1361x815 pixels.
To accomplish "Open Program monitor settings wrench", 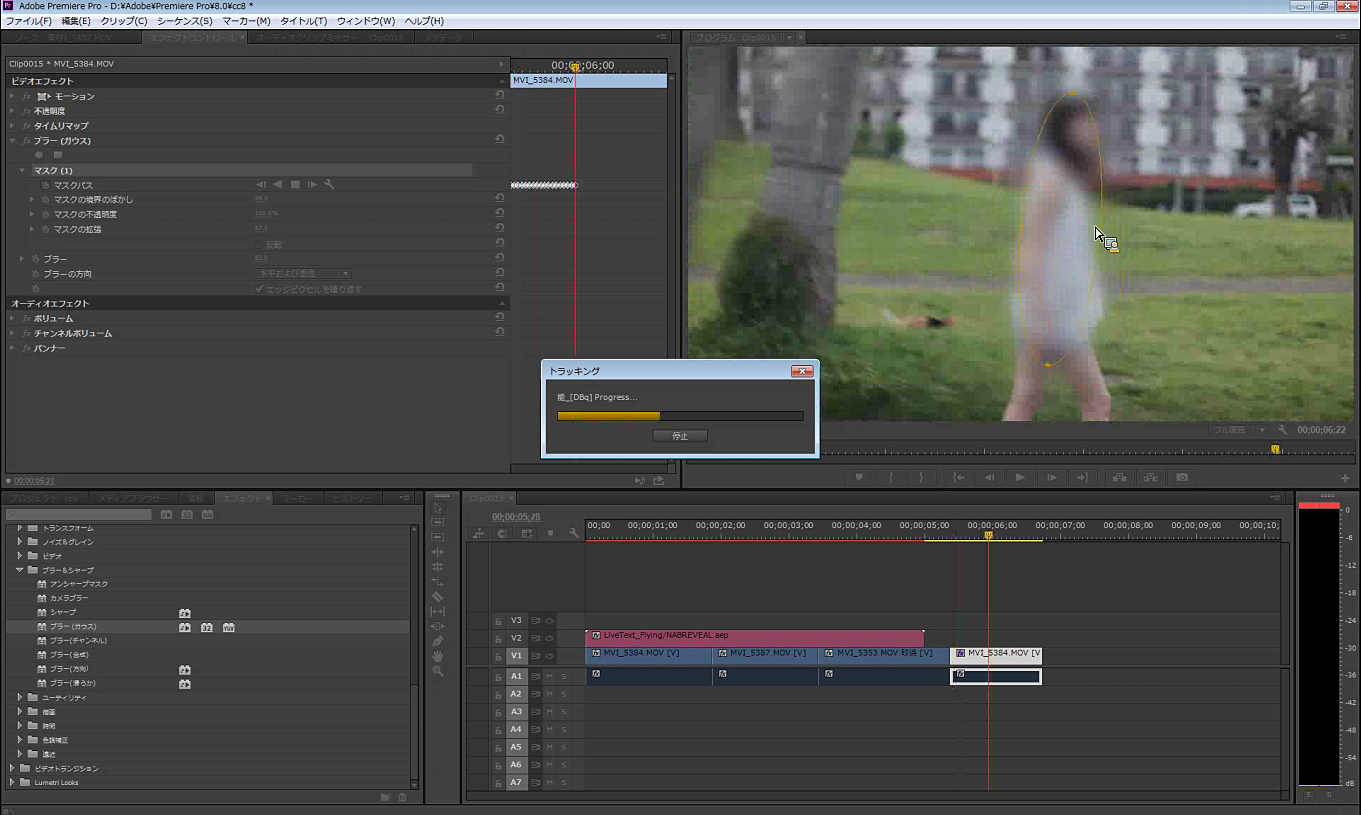I will coord(1282,430).
